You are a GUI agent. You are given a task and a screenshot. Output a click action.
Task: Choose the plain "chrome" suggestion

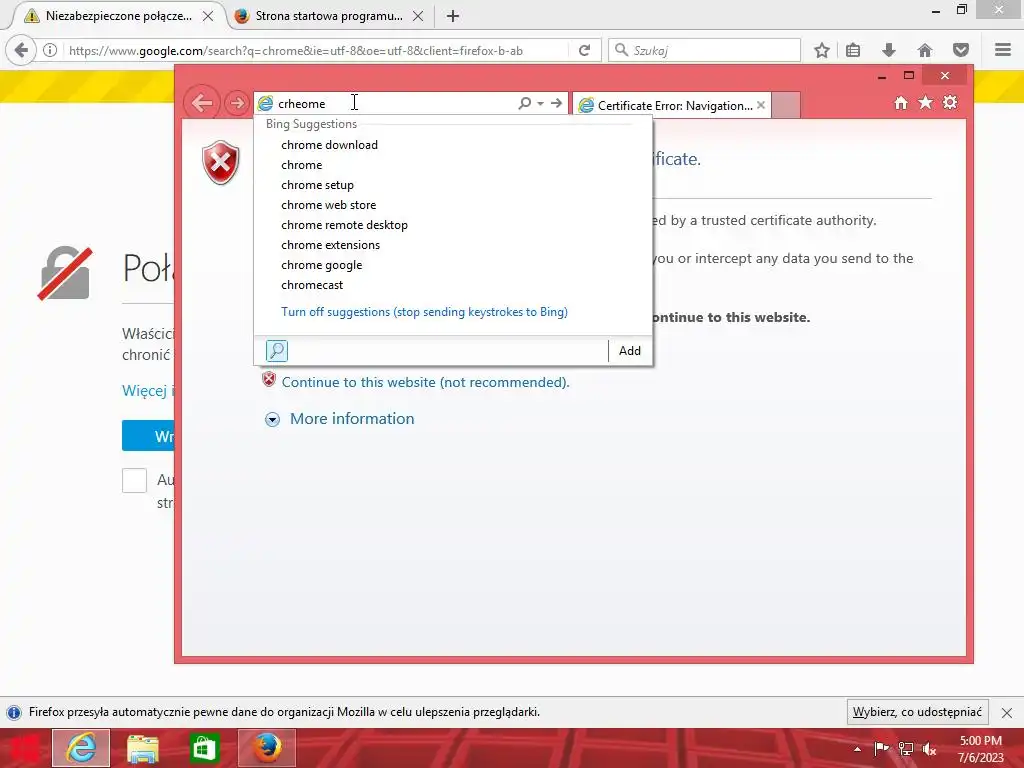tap(302, 165)
